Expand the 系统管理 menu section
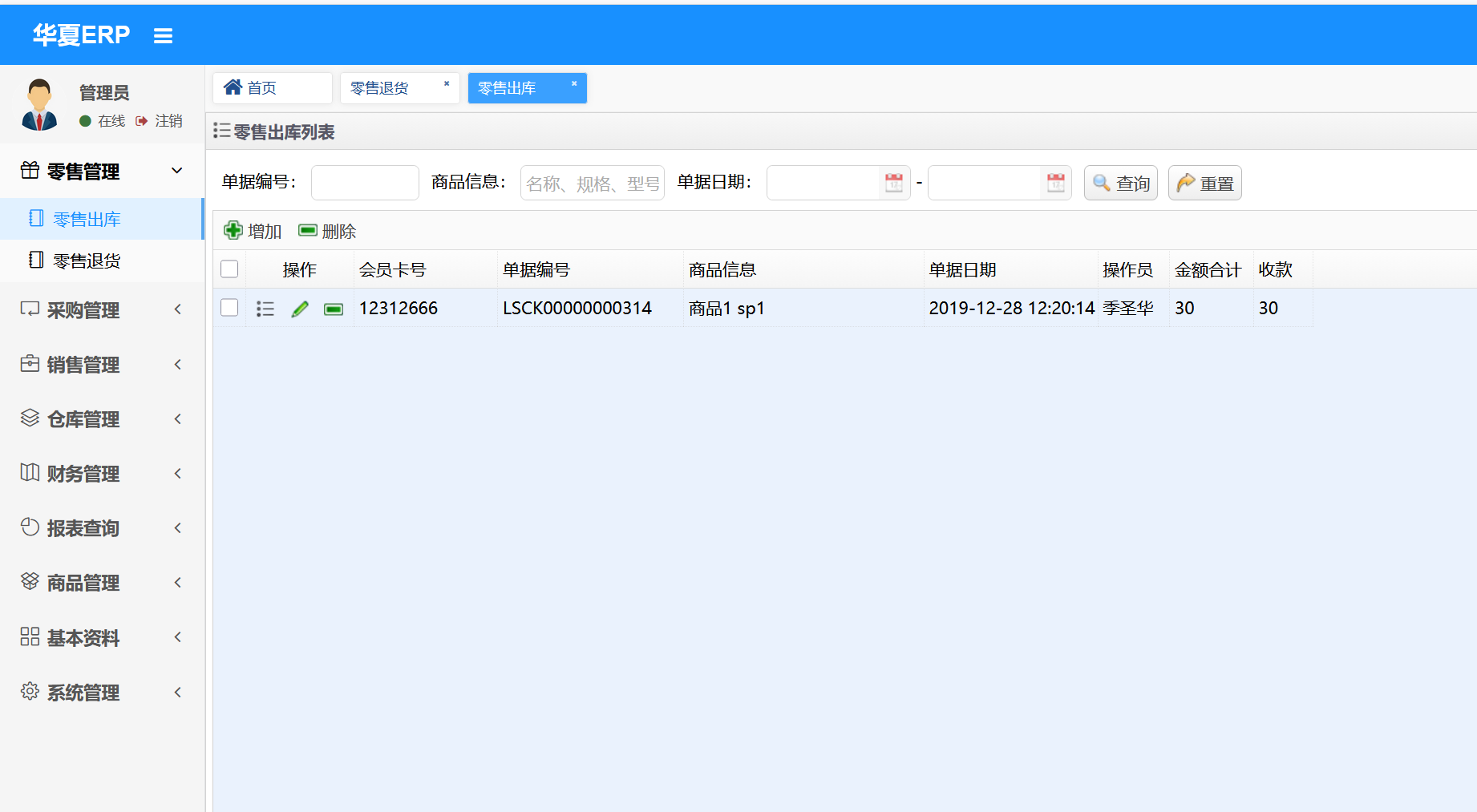 [102, 692]
